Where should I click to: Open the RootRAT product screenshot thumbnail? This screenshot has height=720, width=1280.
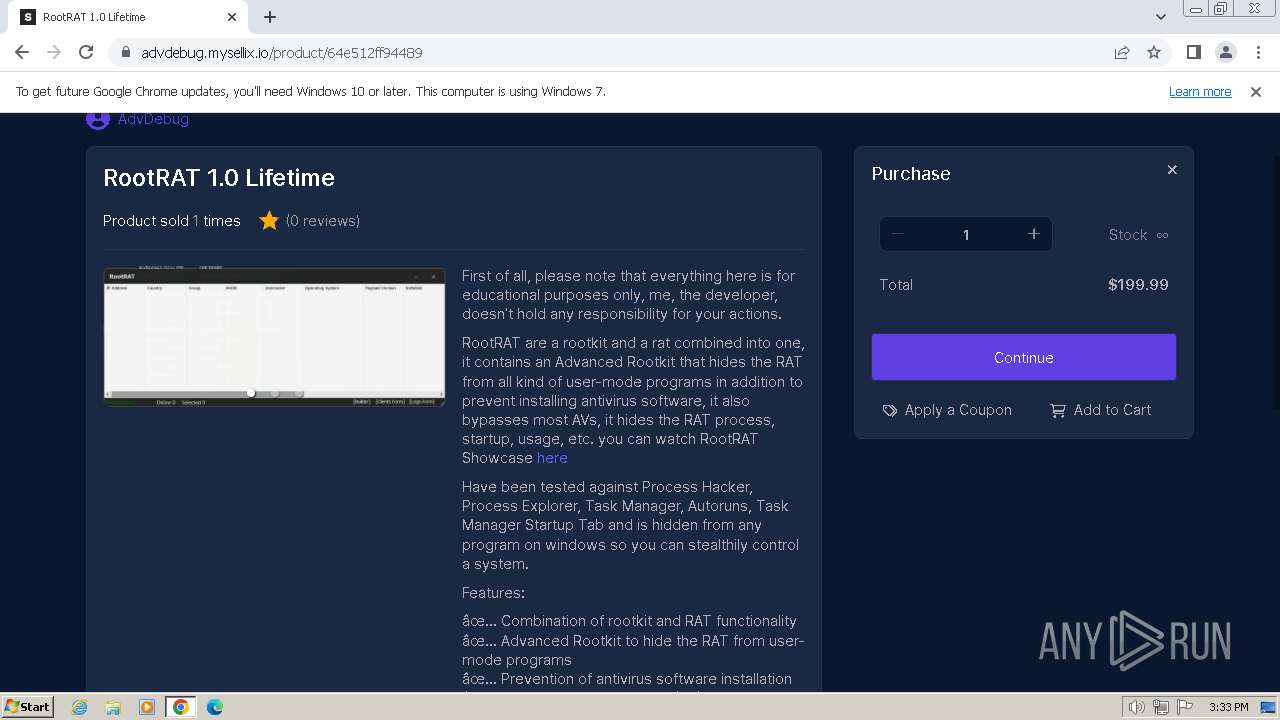click(x=274, y=337)
